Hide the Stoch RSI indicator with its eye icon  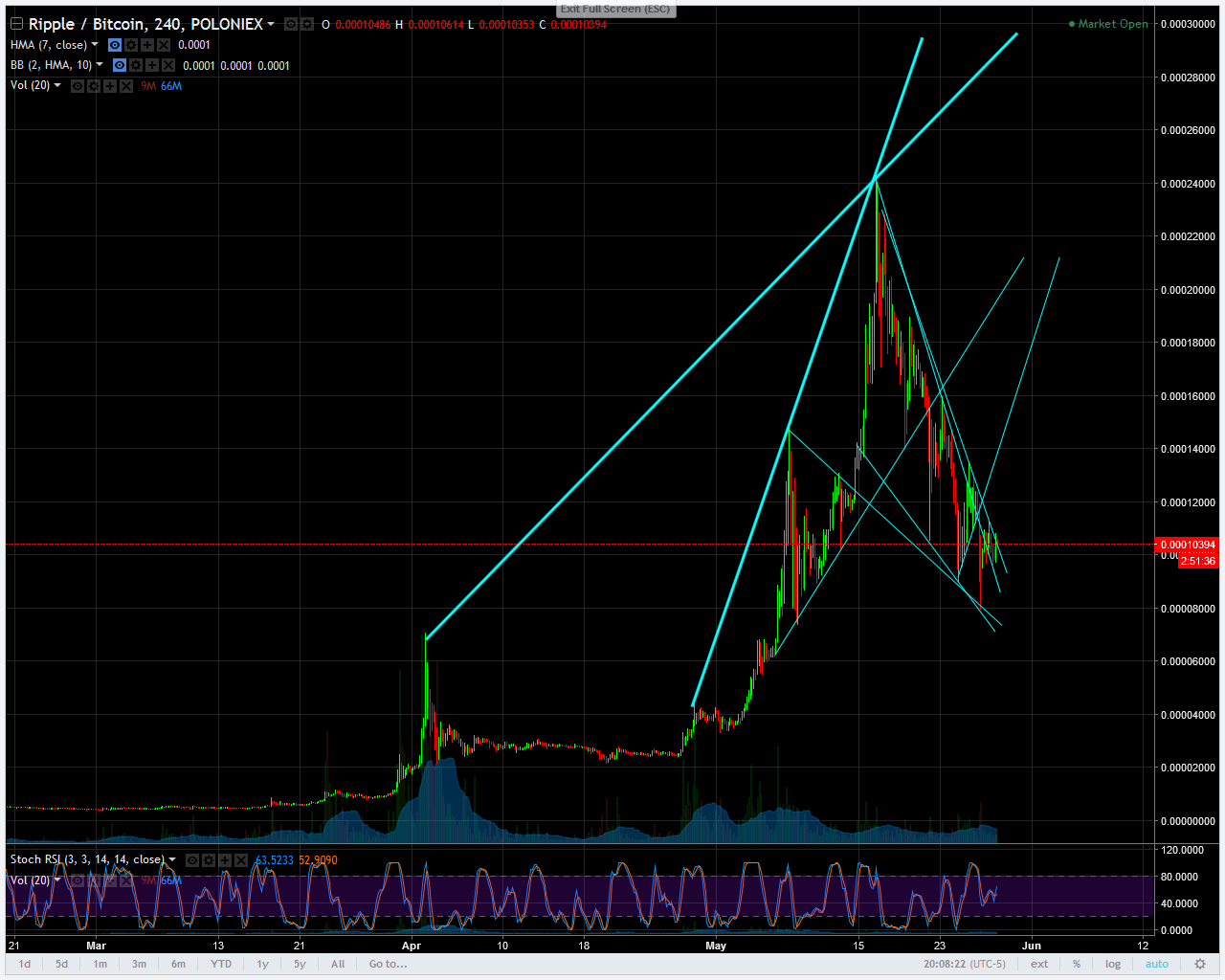(x=191, y=860)
